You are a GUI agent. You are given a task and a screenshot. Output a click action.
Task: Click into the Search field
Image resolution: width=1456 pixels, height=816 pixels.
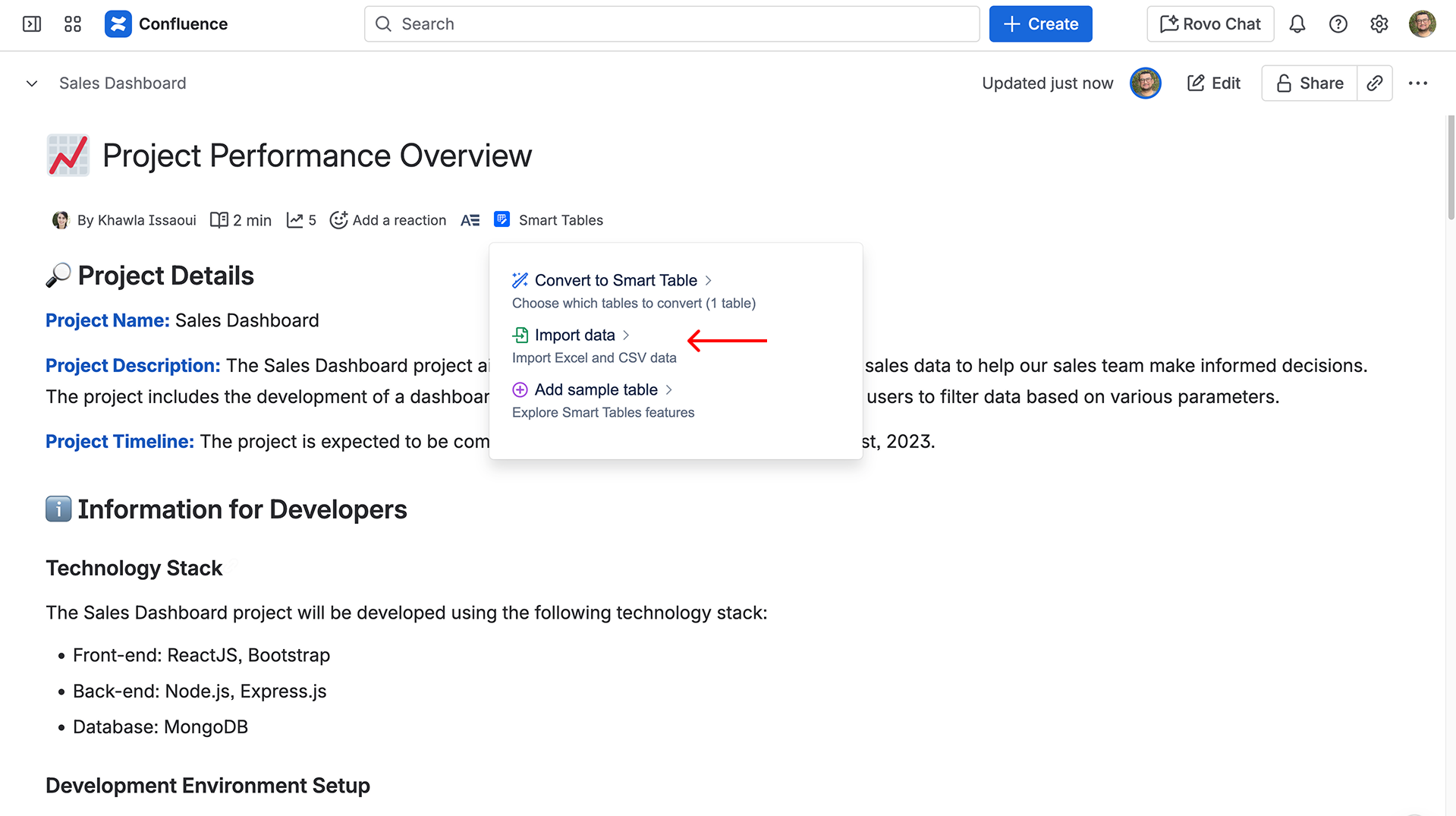click(x=671, y=24)
